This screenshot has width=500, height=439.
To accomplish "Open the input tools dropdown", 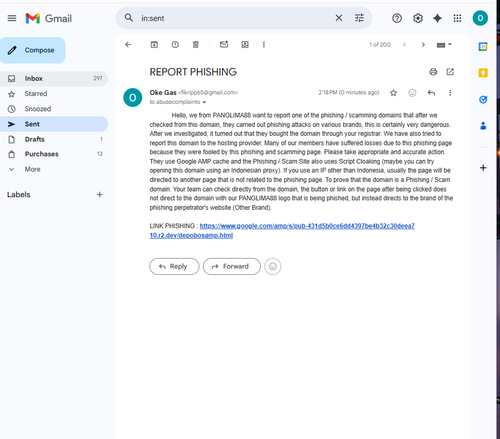I will click(444, 45).
